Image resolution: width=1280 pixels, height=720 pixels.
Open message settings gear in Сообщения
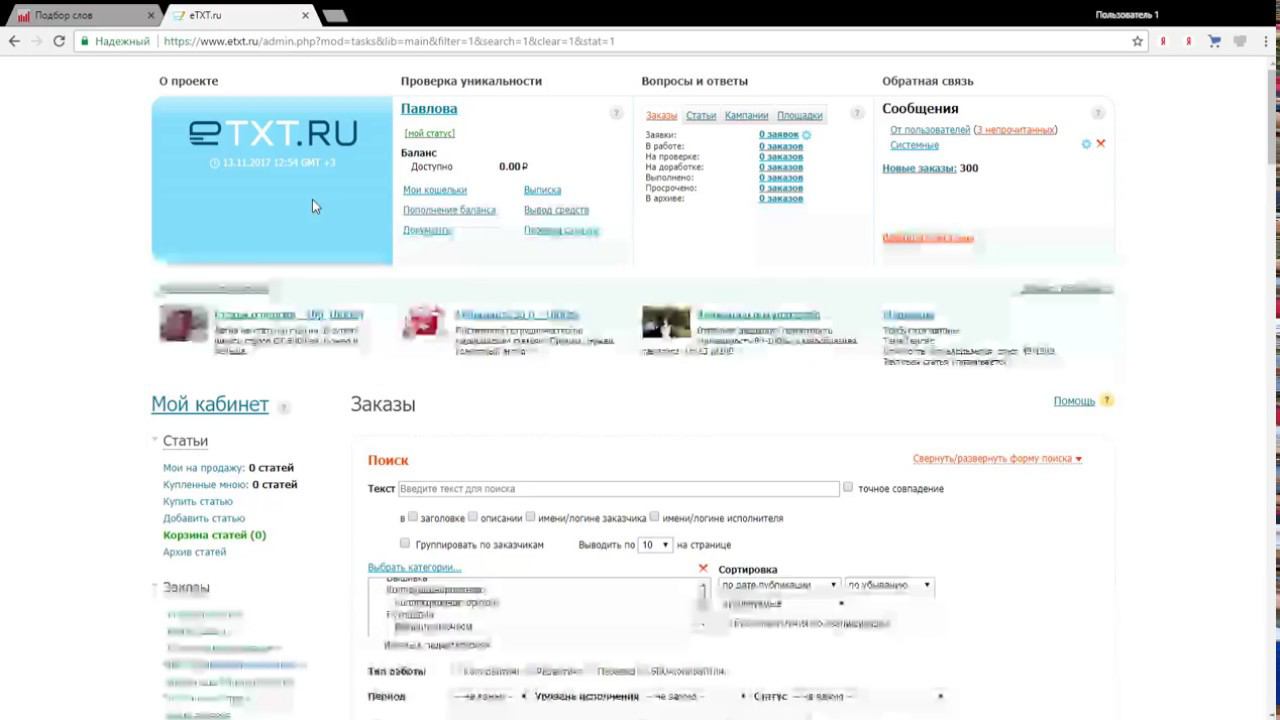pyautogui.click(x=1086, y=144)
